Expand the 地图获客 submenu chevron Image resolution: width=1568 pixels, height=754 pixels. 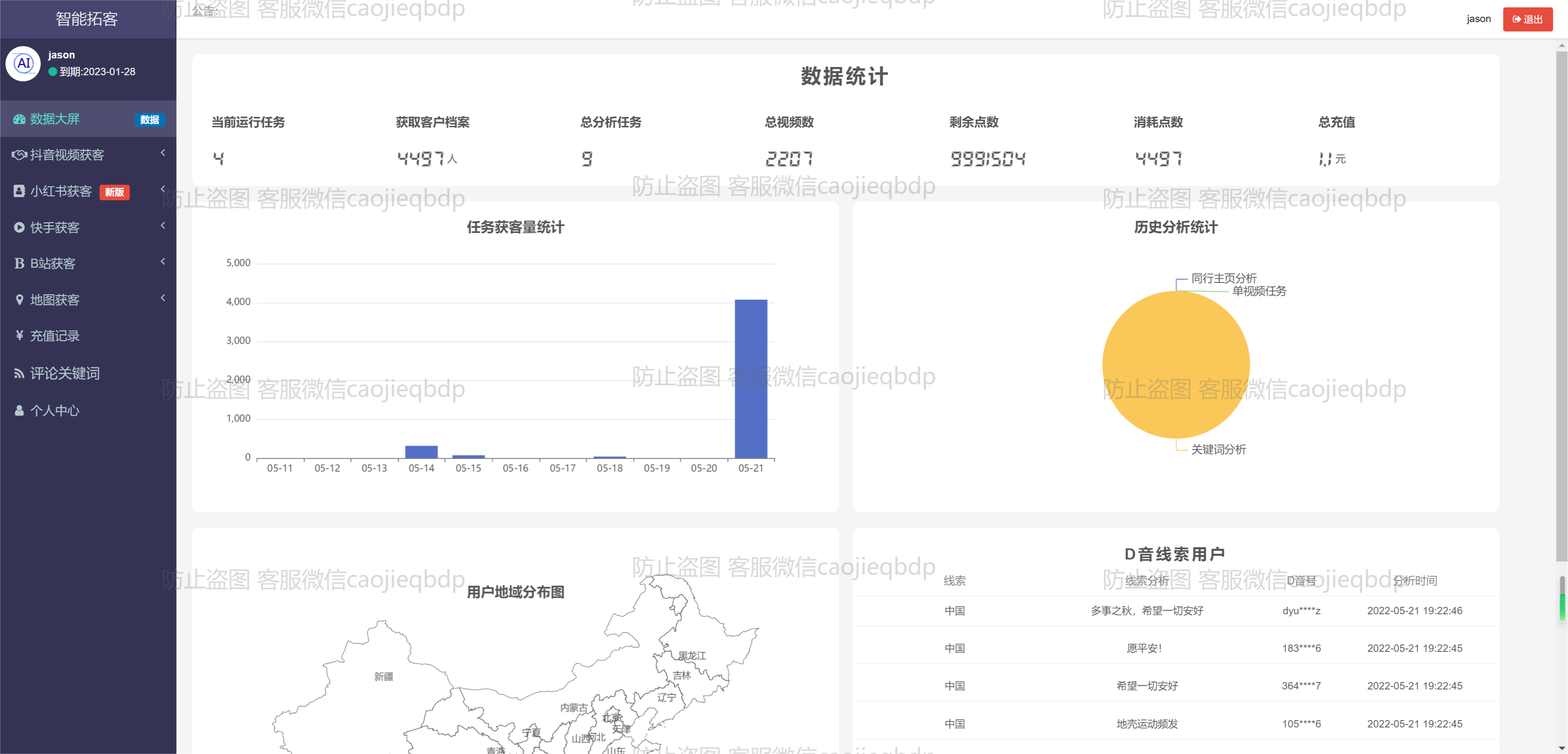[163, 298]
